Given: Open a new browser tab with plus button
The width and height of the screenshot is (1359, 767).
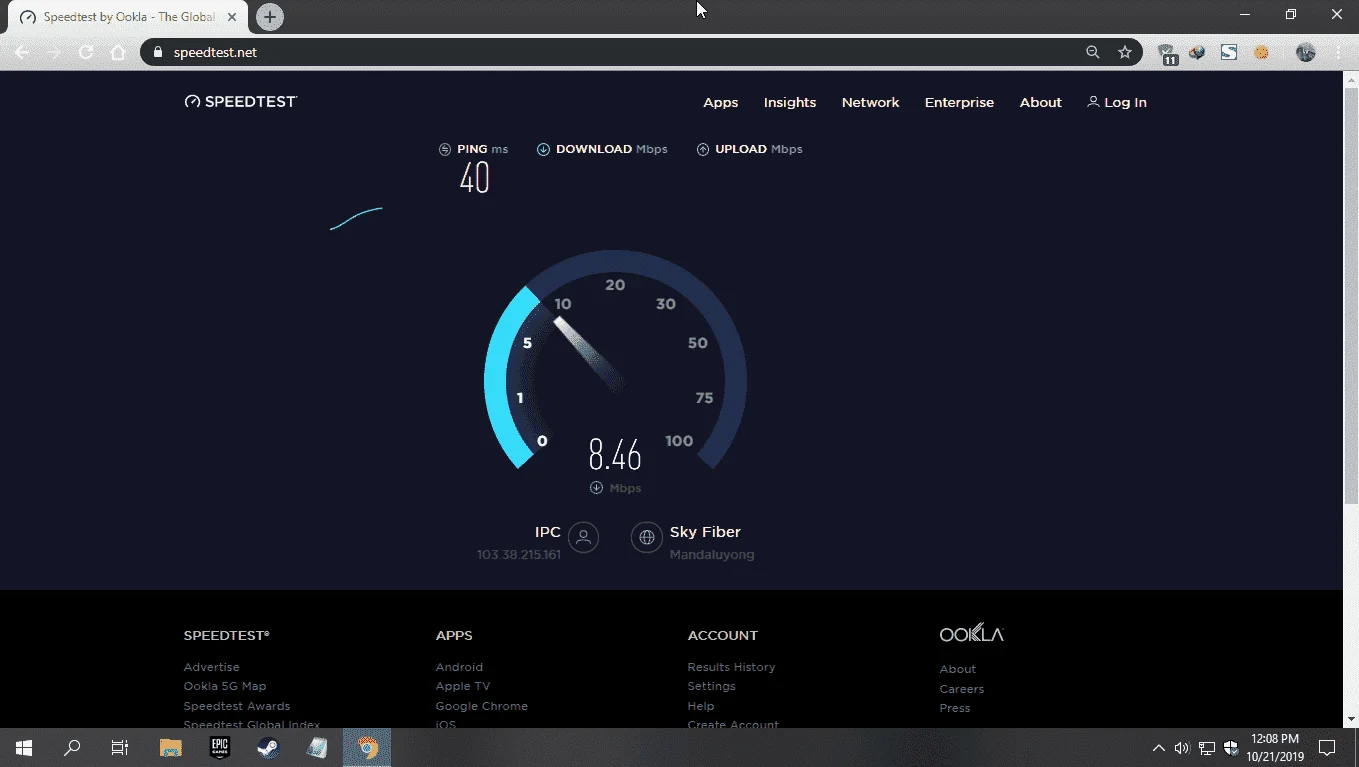Looking at the screenshot, I should 270,17.
